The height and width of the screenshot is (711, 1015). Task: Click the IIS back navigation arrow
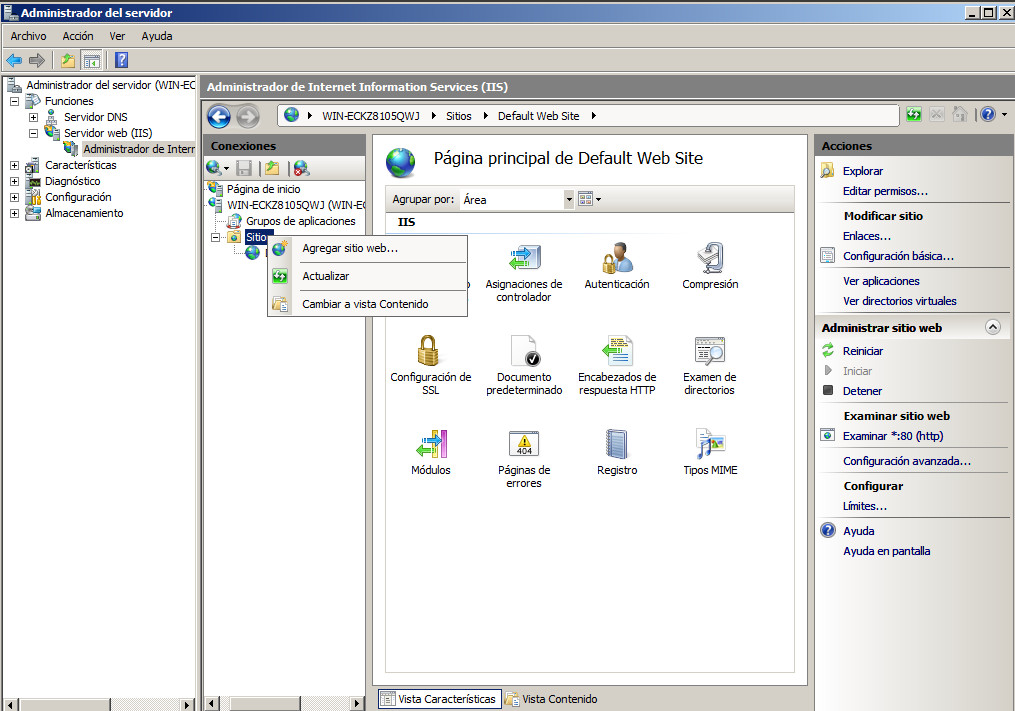[219, 116]
